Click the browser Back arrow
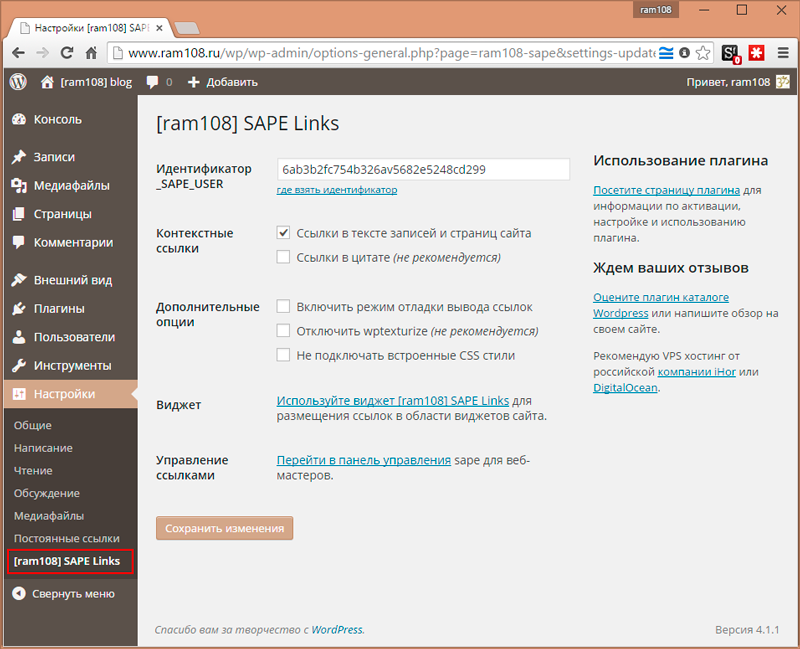 18,53
